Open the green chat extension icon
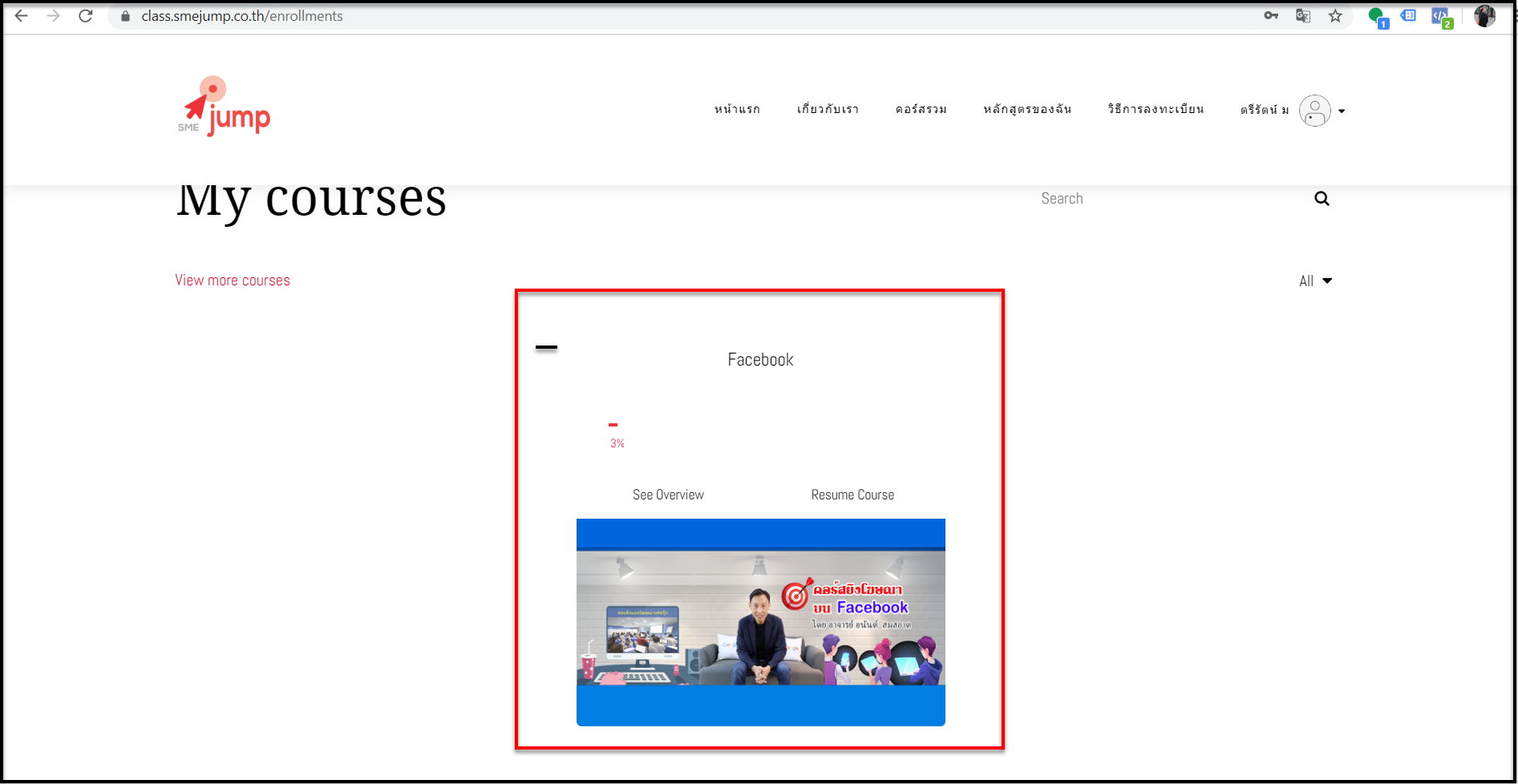This screenshot has width=1518, height=784. point(1378,17)
